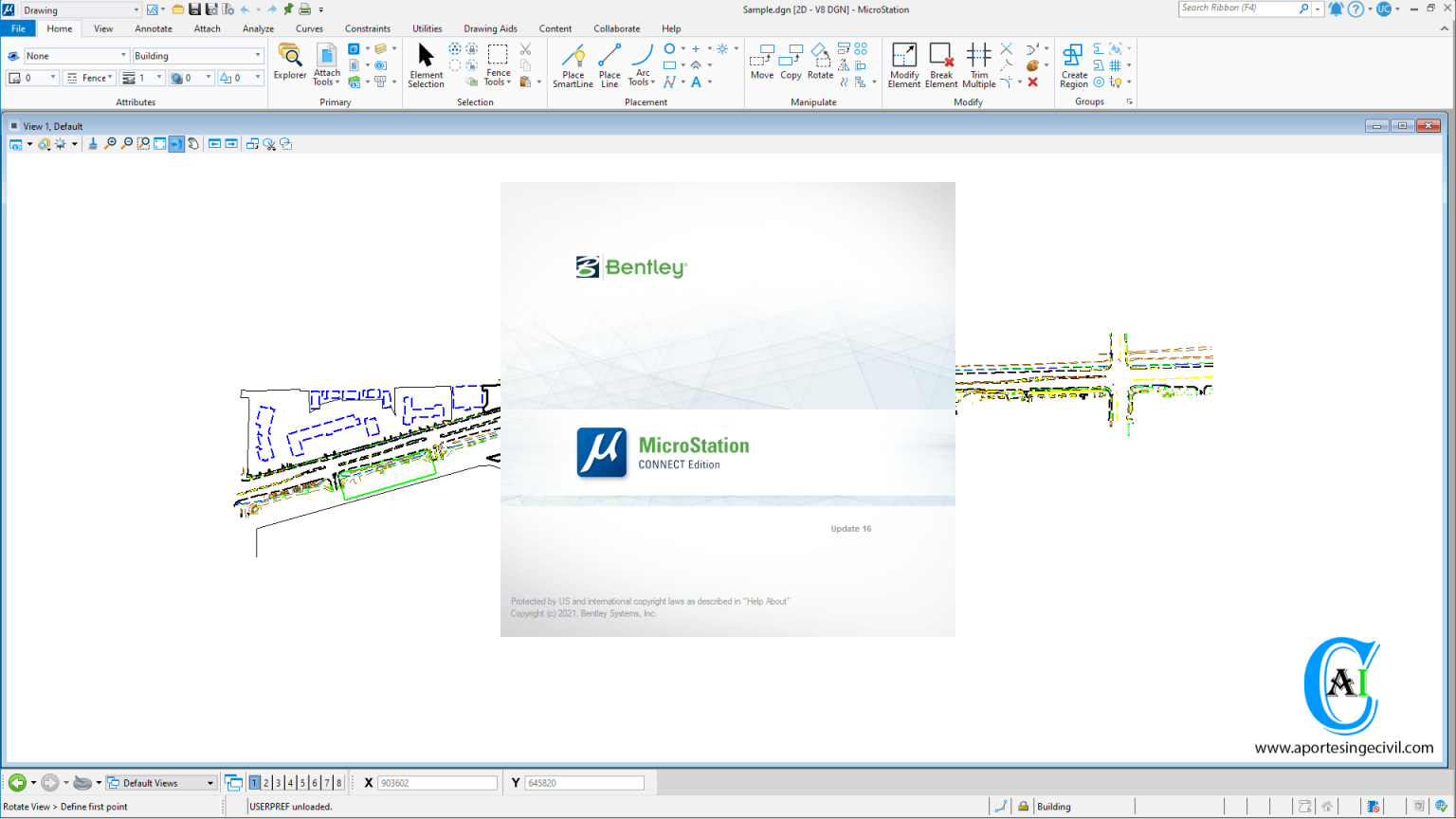Click the X coordinate input field
Image resolution: width=1456 pixels, height=819 pixels.
coord(437,782)
